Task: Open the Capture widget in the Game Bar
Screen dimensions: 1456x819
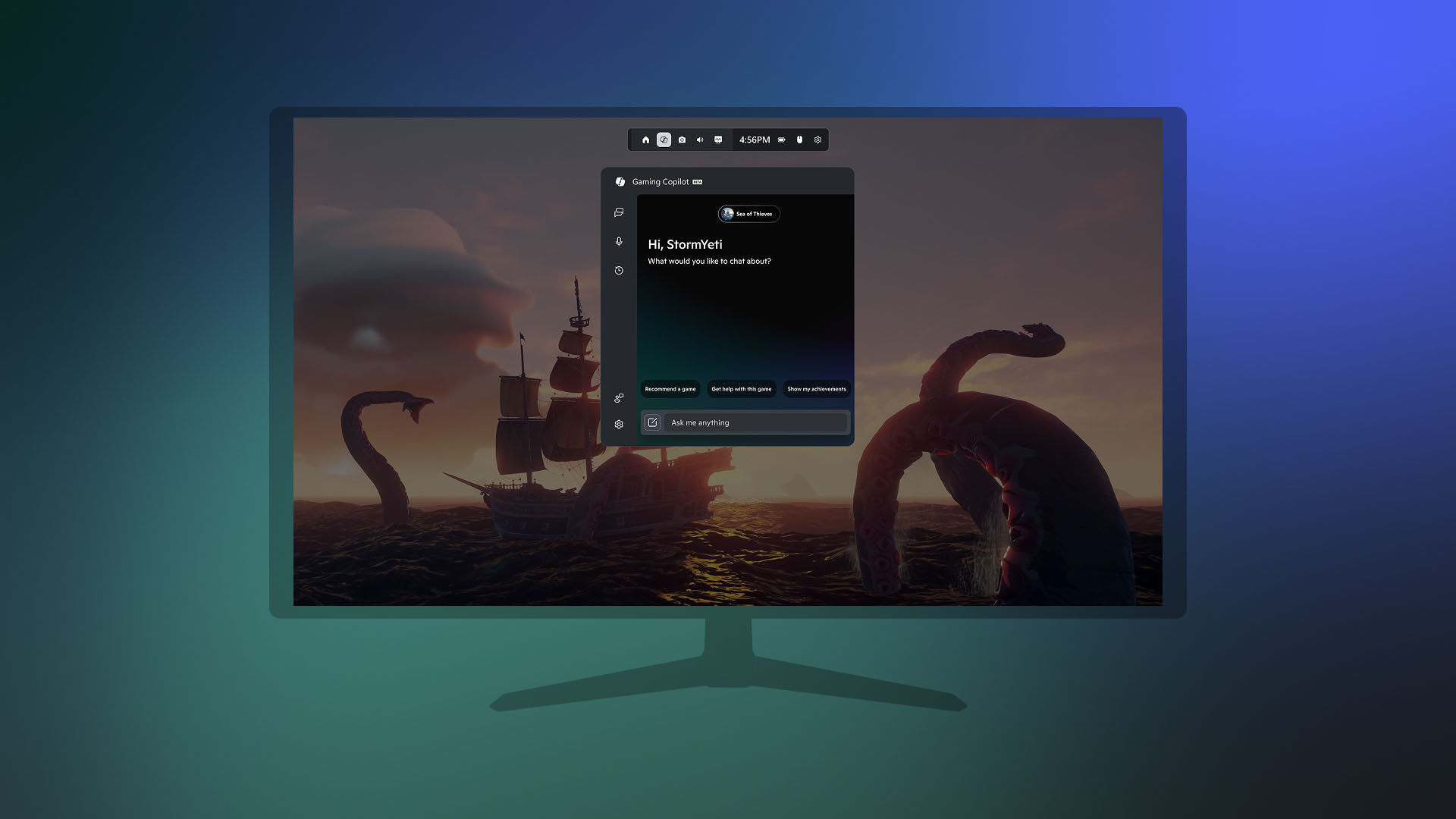Action: tap(682, 140)
